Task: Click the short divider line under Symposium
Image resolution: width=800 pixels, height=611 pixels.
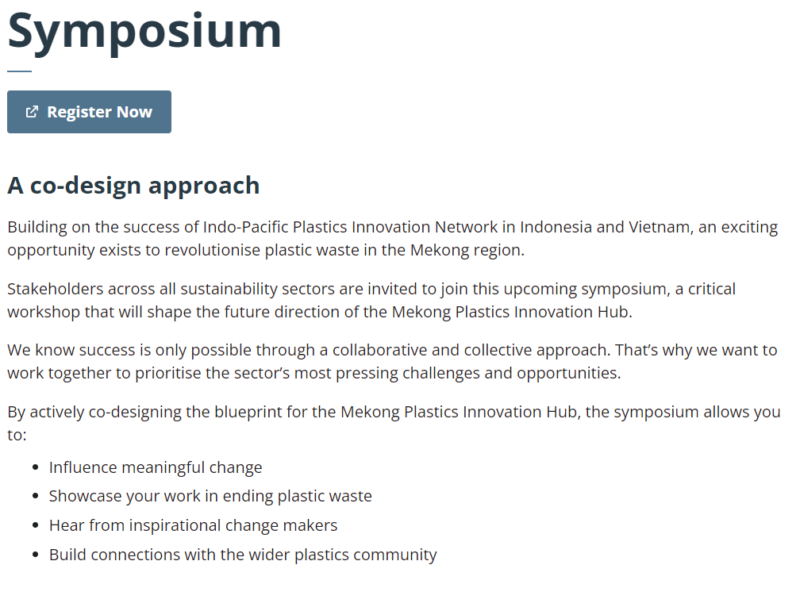Action: [x=19, y=71]
